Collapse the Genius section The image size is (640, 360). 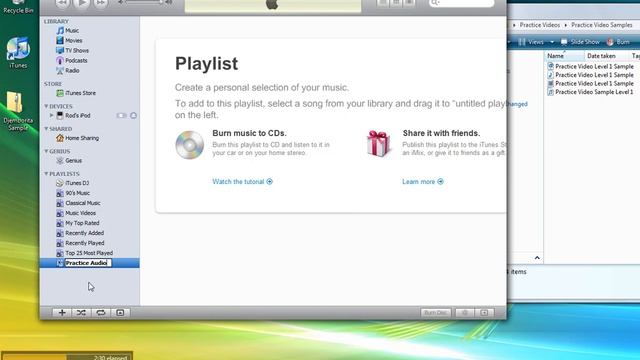pos(46,151)
